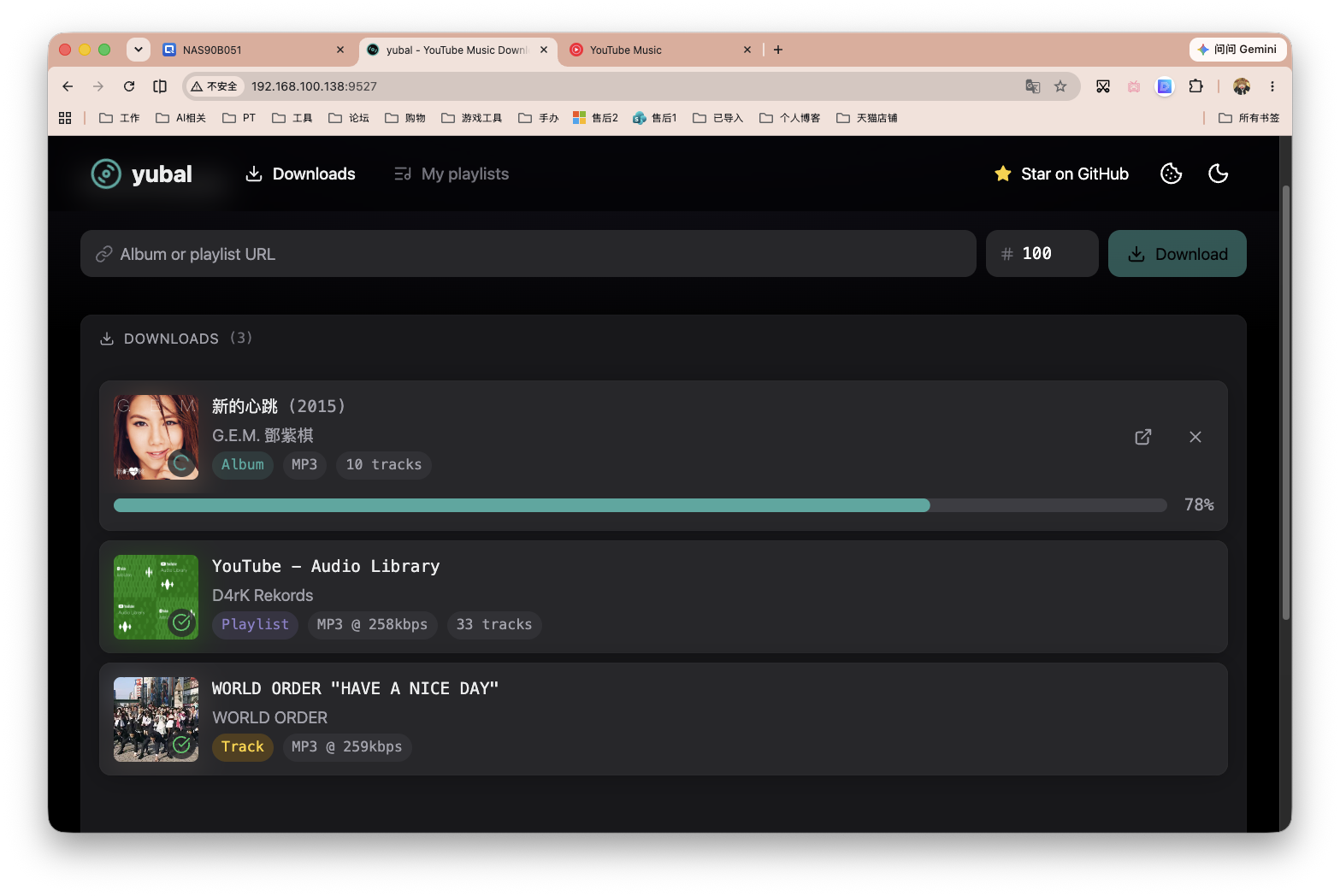1340x896 pixels.
Task: Click the Playlist tag badge
Action: (255, 625)
